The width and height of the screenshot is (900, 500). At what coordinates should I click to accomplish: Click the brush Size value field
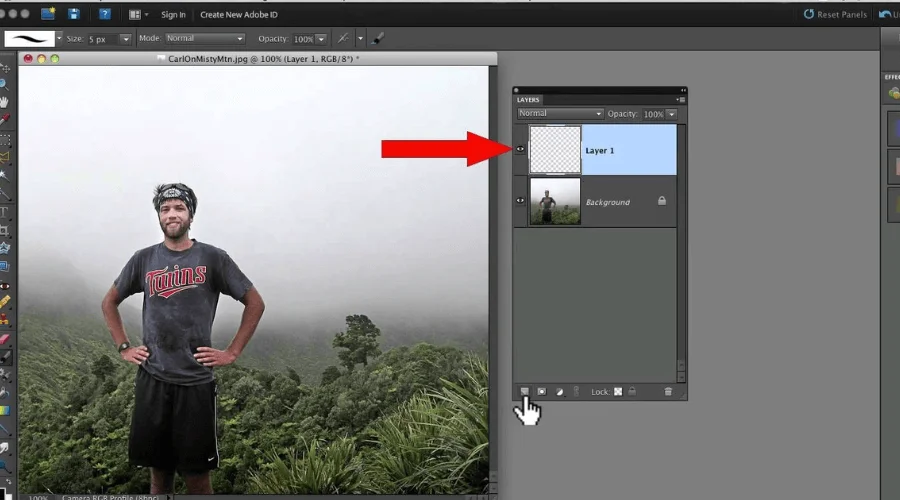coord(103,39)
